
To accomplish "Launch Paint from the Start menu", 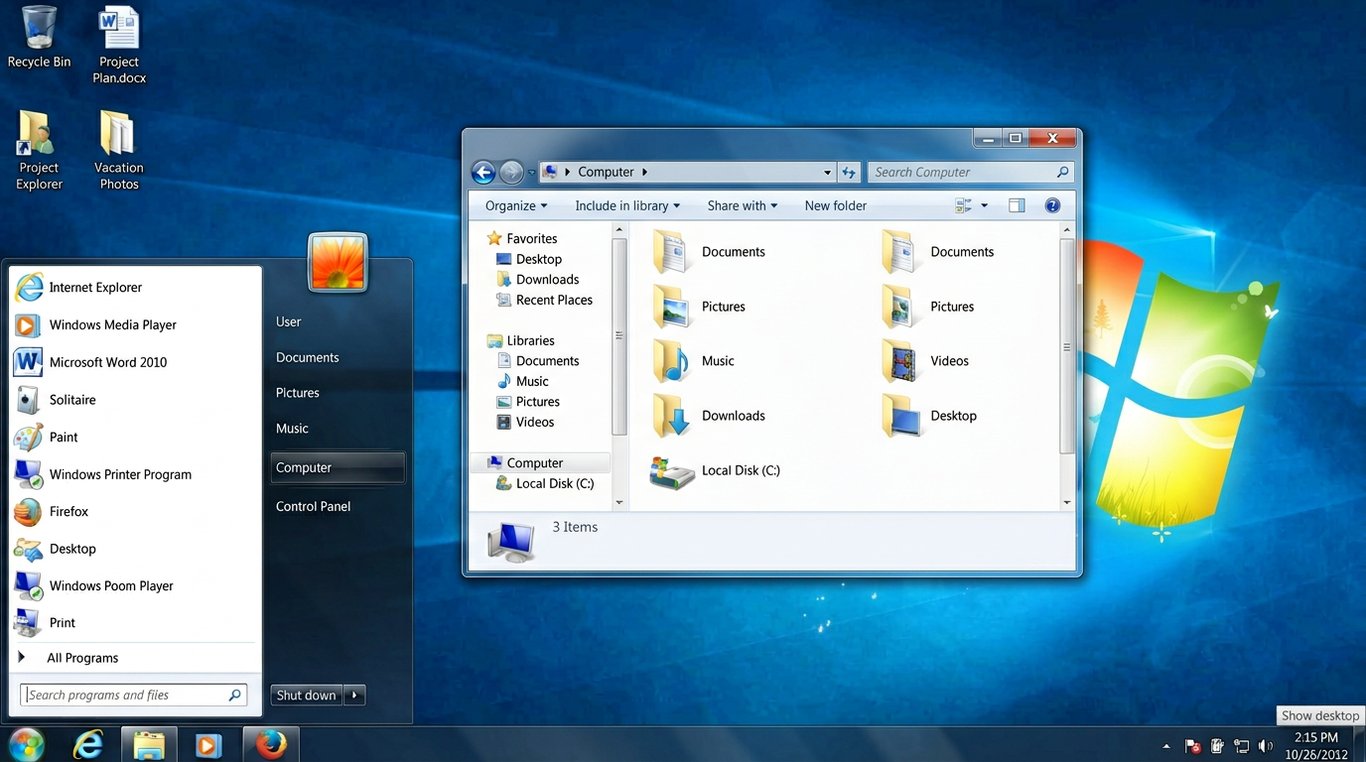I will coord(62,437).
